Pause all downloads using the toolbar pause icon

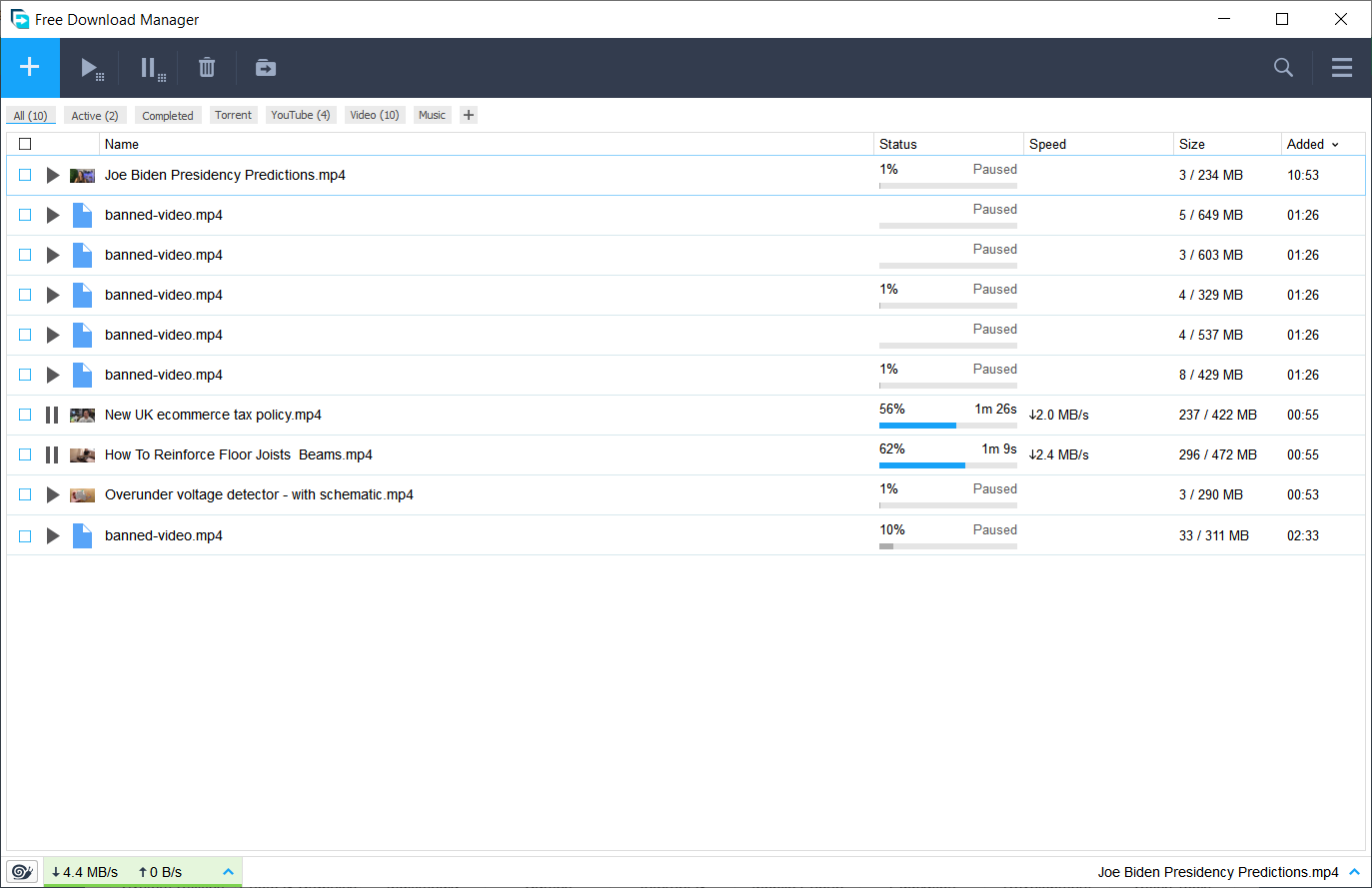pyautogui.click(x=152, y=68)
